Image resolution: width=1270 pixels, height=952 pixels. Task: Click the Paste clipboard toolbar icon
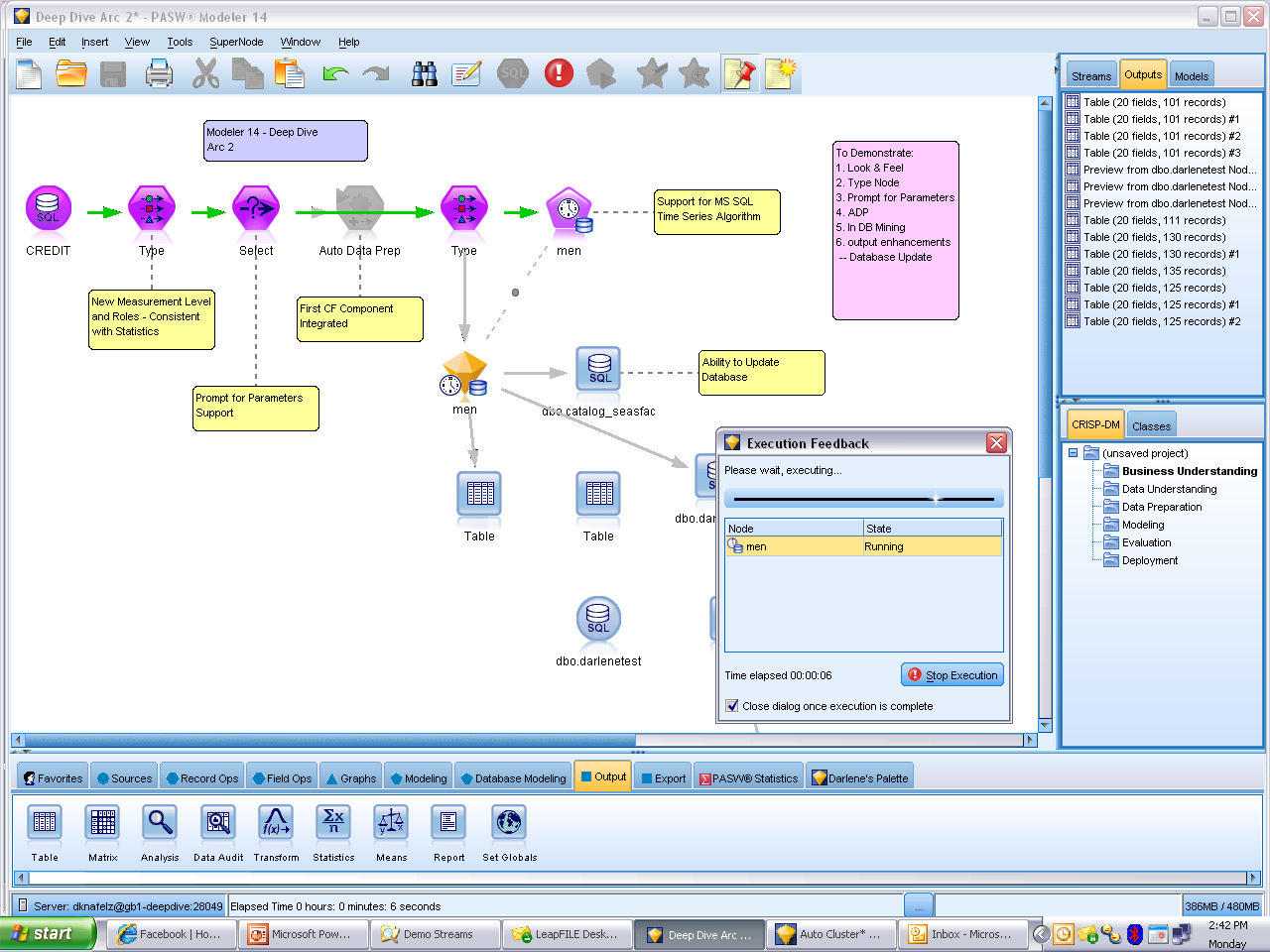[x=289, y=73]
